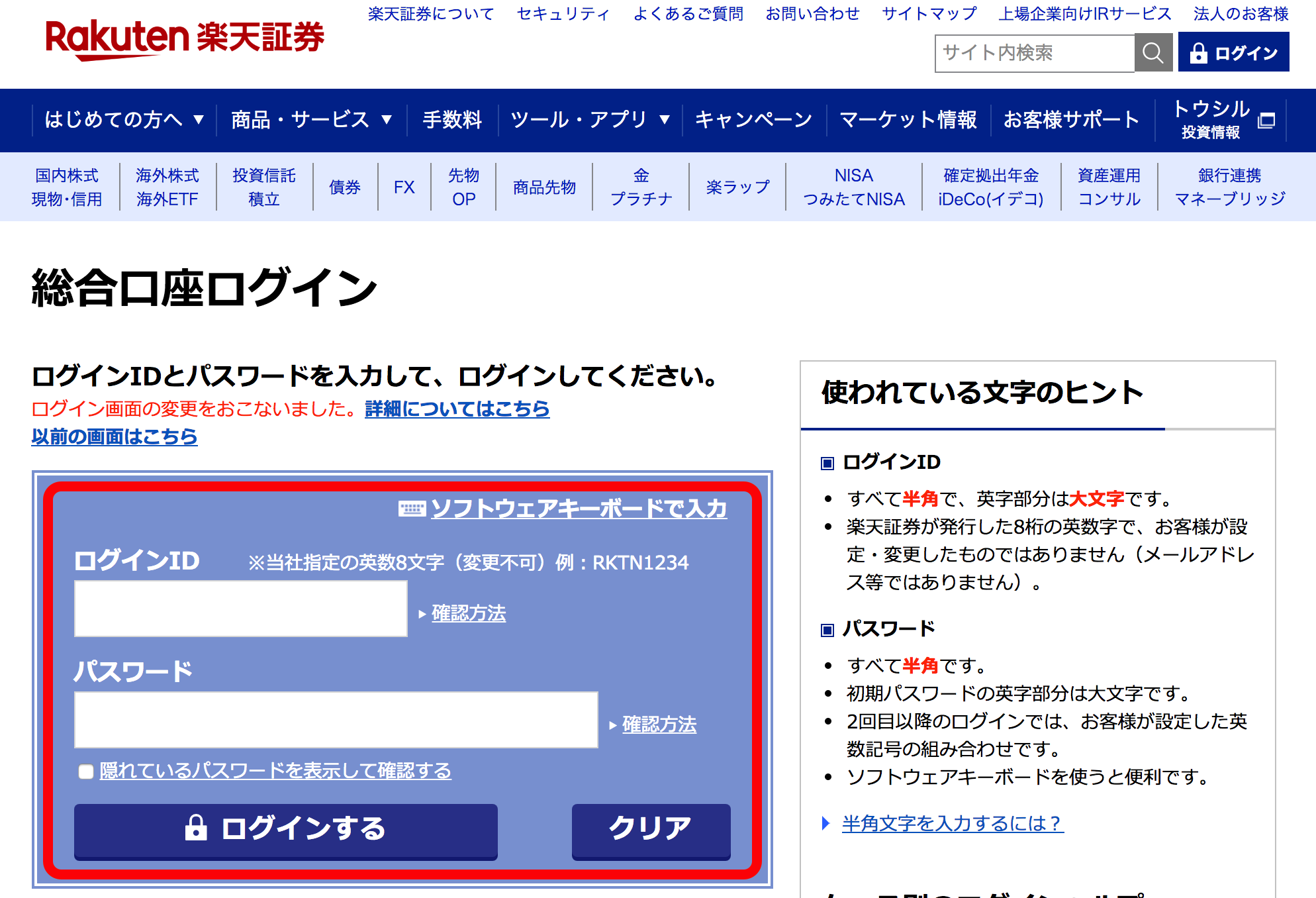Viewport: 1316px width, 898px height.
Task: Expand the はじめての方へ dropdown menu
Action: pos(124,120)
